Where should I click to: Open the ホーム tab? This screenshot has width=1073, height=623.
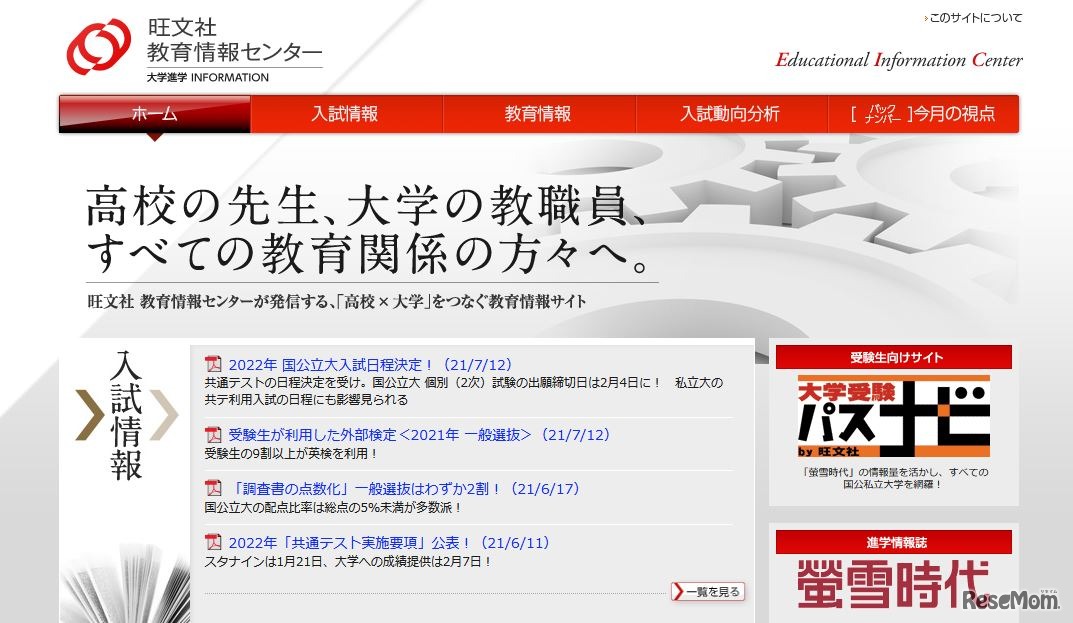pyautogui.click(x=152, y=114)
